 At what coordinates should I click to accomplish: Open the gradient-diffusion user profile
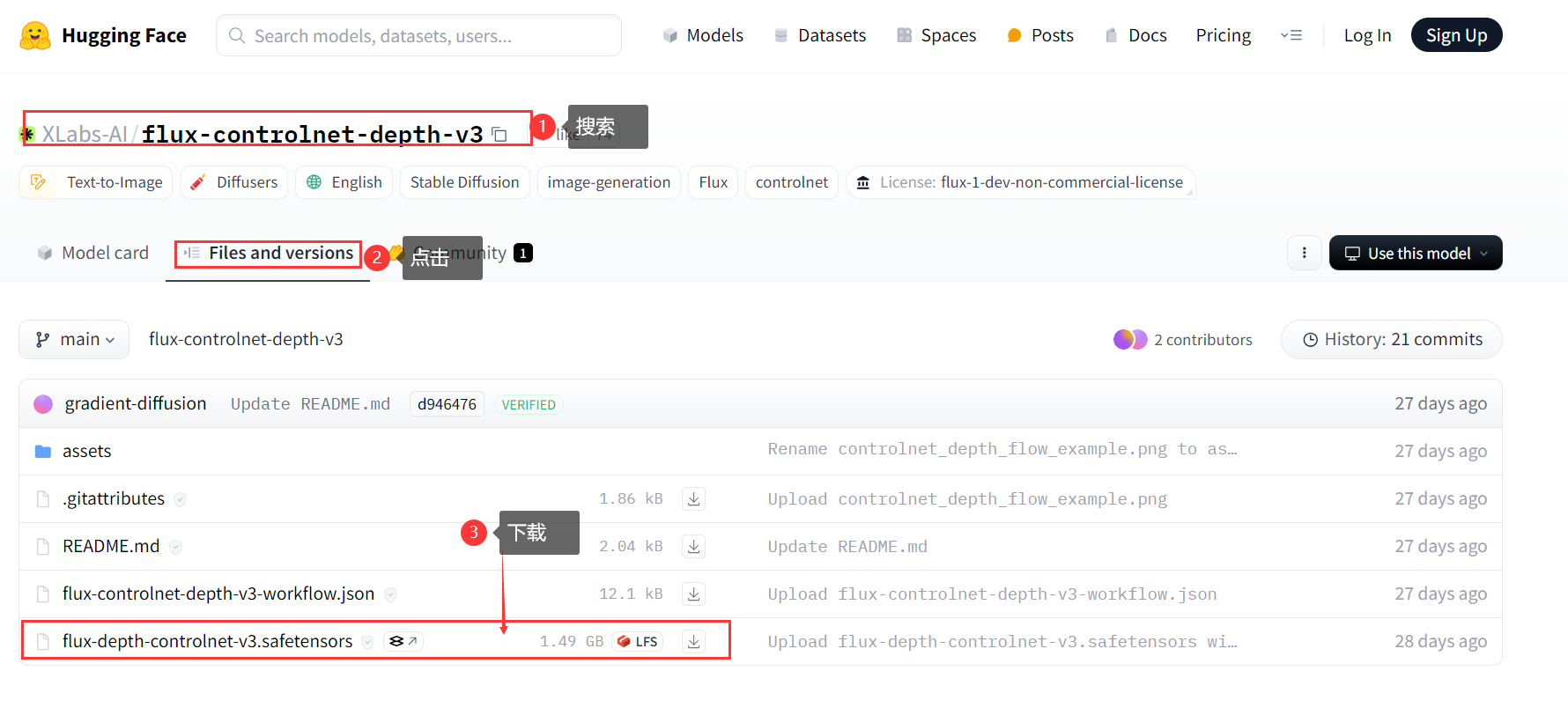coord(136,403)
